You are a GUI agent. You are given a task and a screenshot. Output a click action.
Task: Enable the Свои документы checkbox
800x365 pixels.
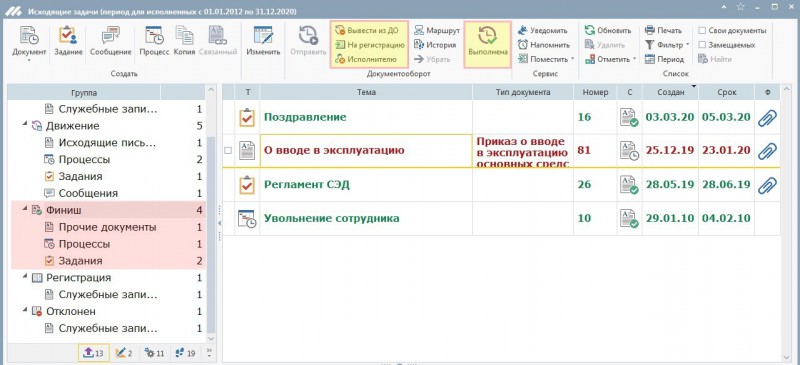pos(702,31)
